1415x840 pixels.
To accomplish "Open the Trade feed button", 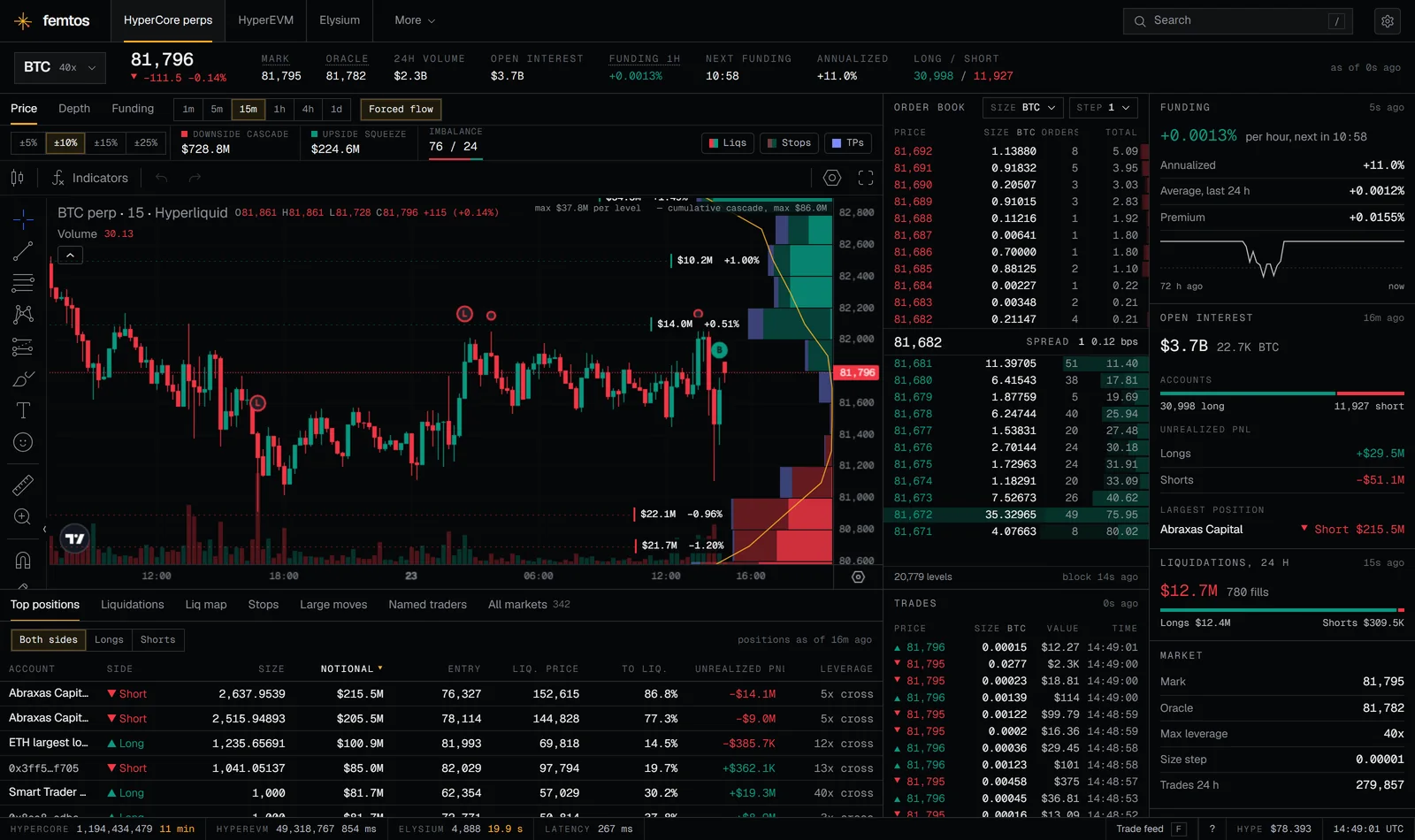I will pyautogui.click(x=1151, y=829).
